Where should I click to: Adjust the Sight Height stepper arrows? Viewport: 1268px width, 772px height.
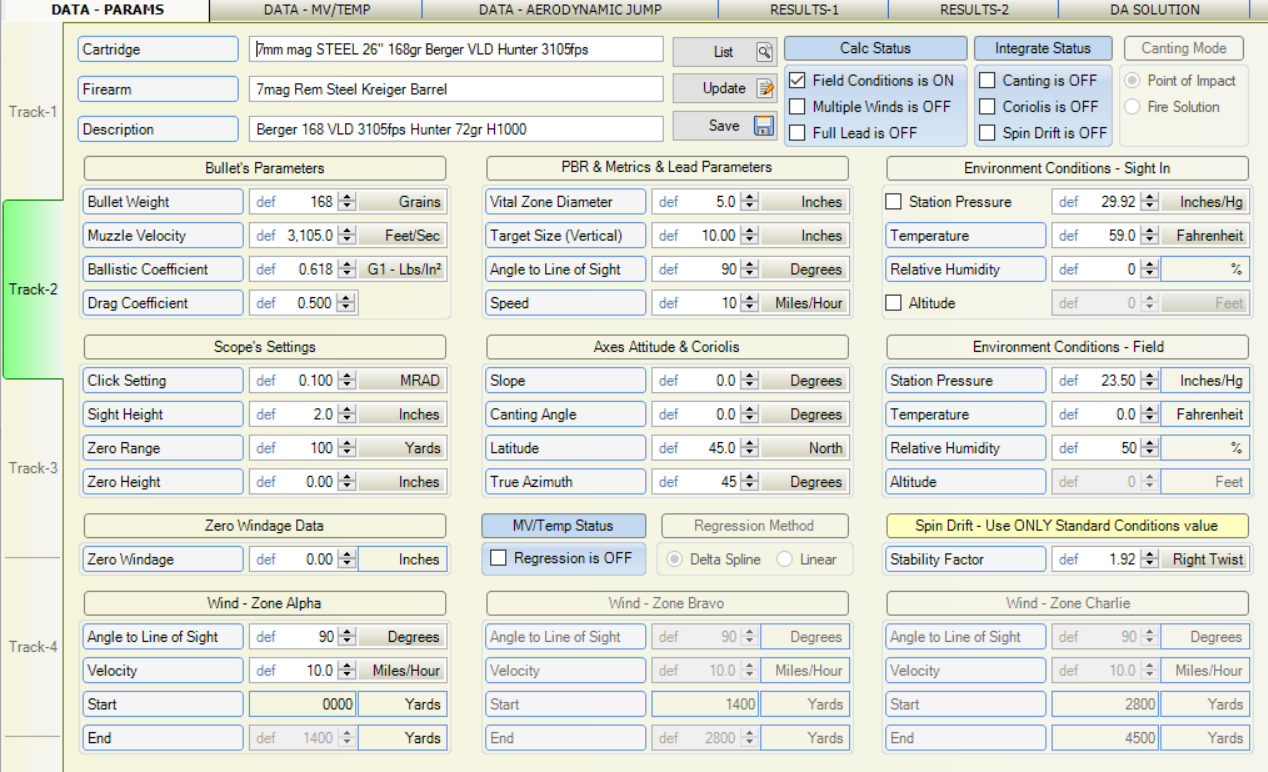(x=347, y=414)
